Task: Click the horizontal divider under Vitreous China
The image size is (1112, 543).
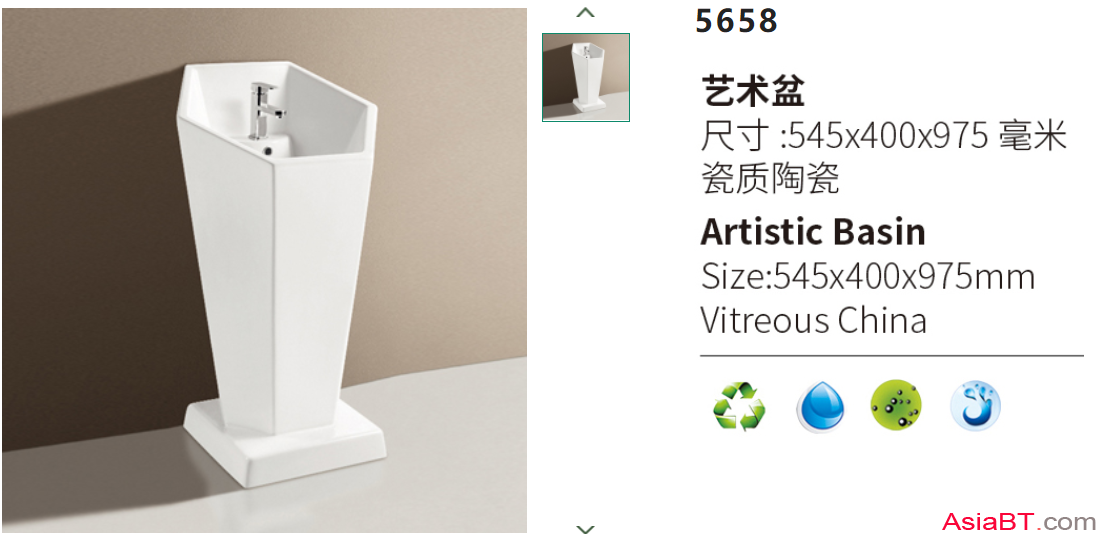Action: (x=891, y=355)
